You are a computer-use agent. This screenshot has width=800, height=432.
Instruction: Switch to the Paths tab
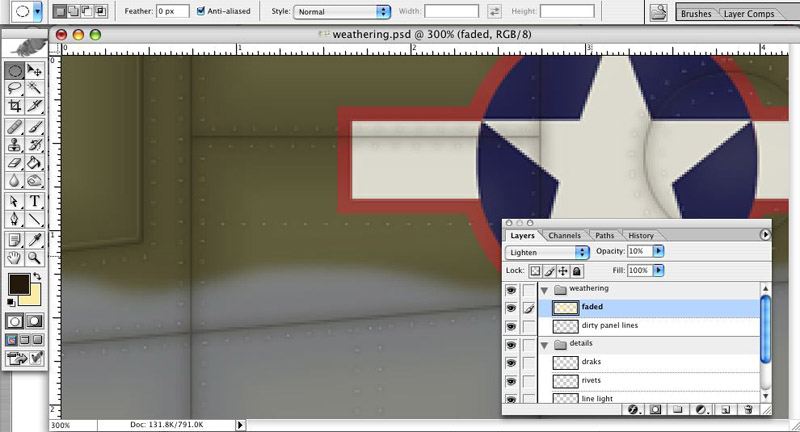605,236
